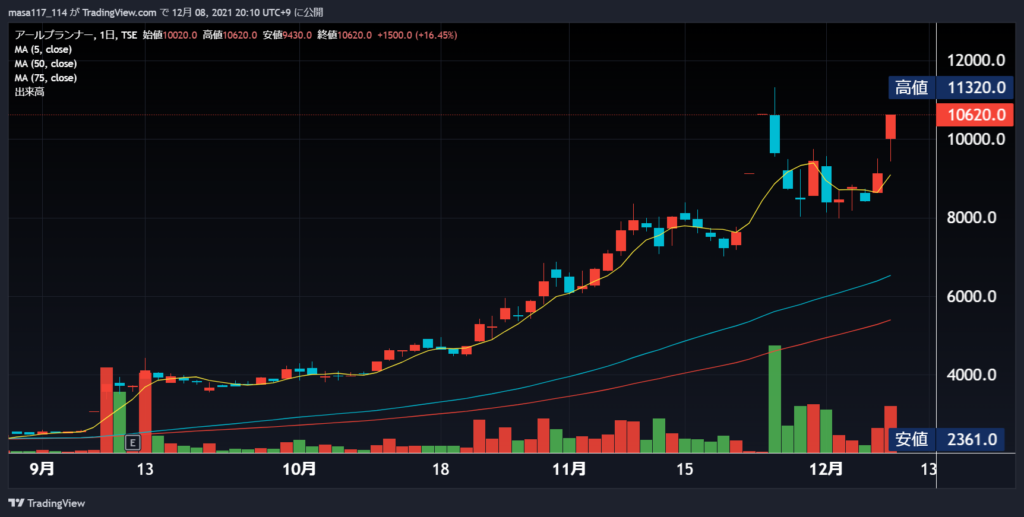Image resolution: width=1024 pixels, height=517 pixels.
Task: Select the MA (75, close) indicator legend
Action: coord(46,78)
